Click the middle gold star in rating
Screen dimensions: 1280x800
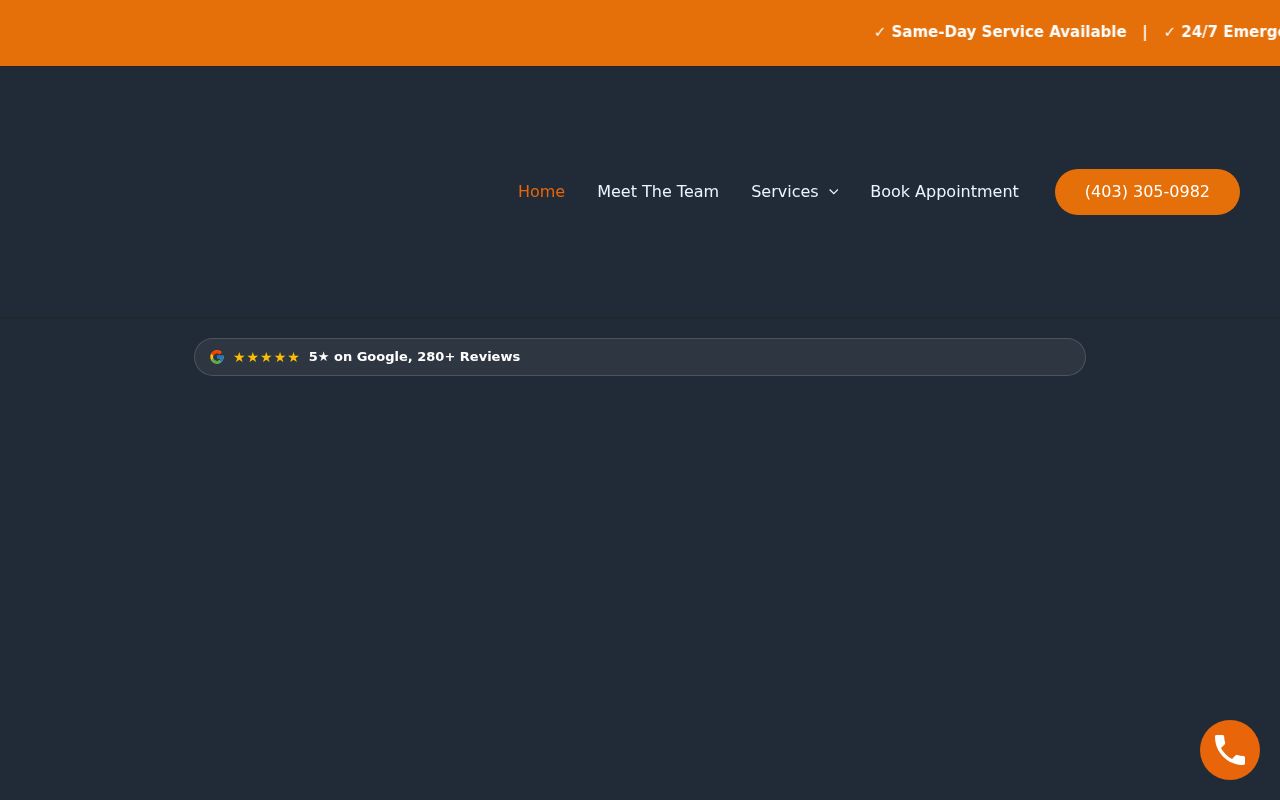pos(266,357)
